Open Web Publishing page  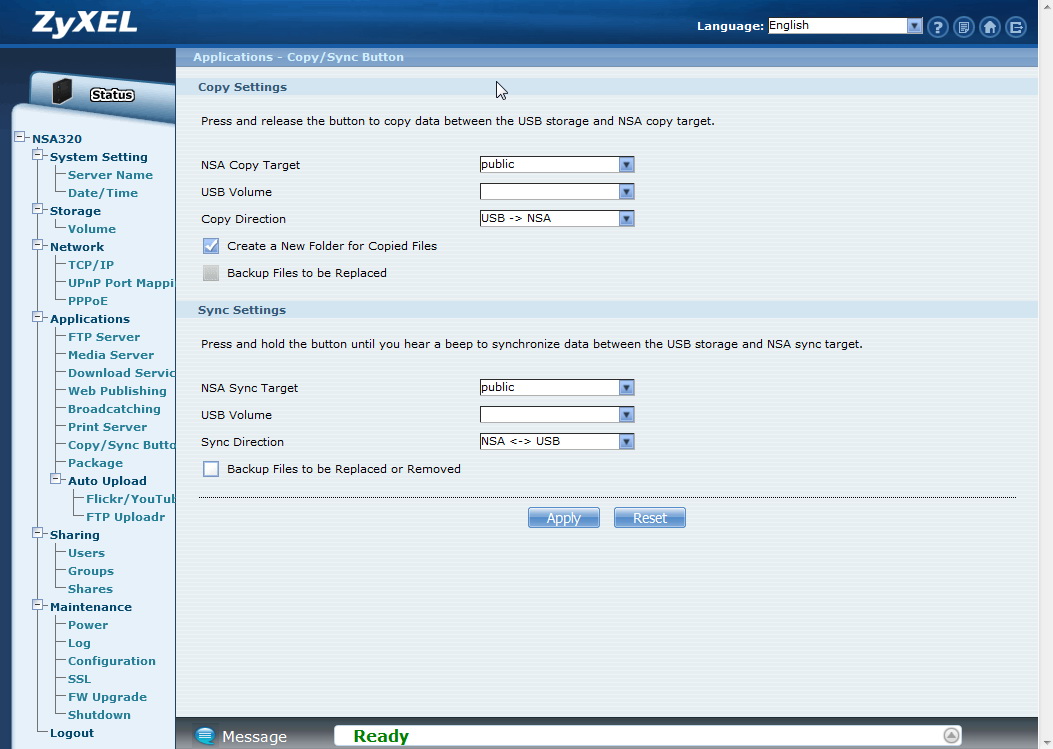pyautogui.click(x=117, y=391)
